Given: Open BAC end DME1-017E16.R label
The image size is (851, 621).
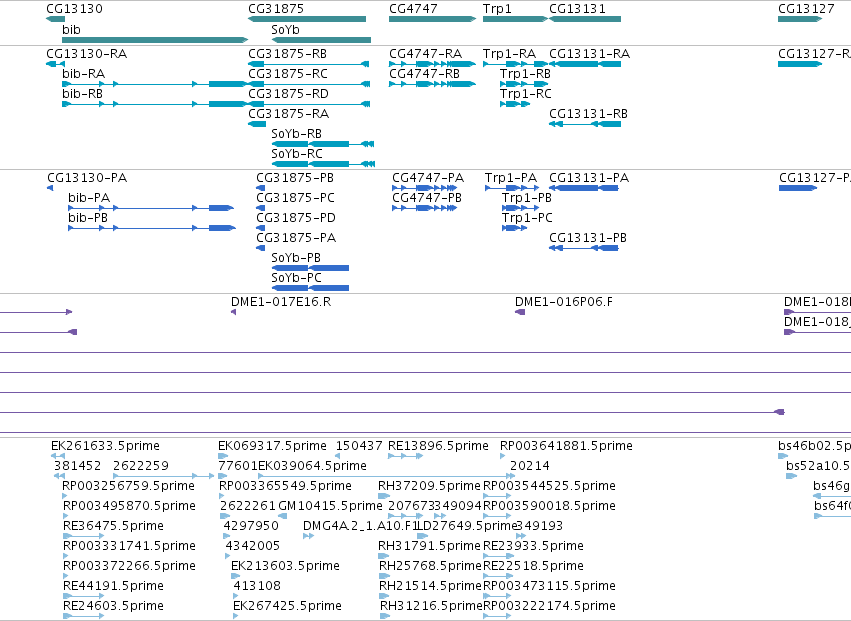Looking at the screenshot, I should click(281, 302).
